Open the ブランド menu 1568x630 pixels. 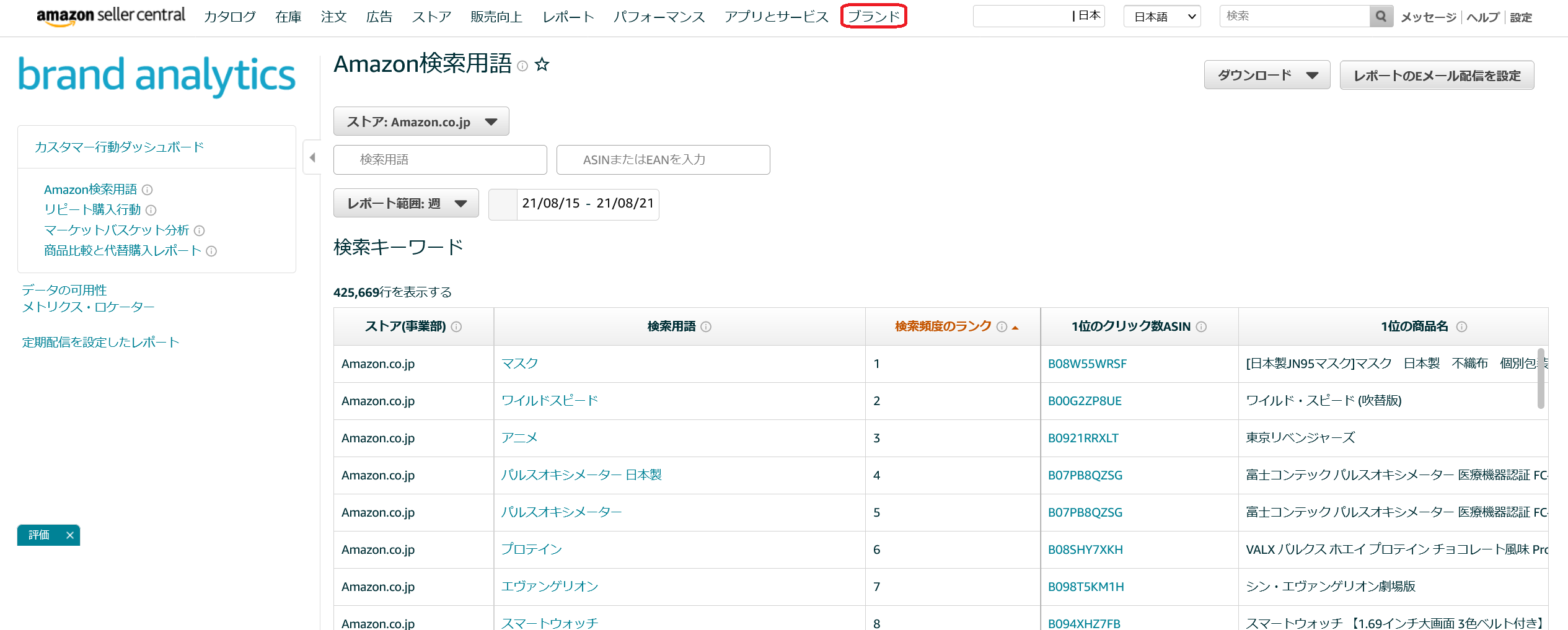tap(874, 16)
